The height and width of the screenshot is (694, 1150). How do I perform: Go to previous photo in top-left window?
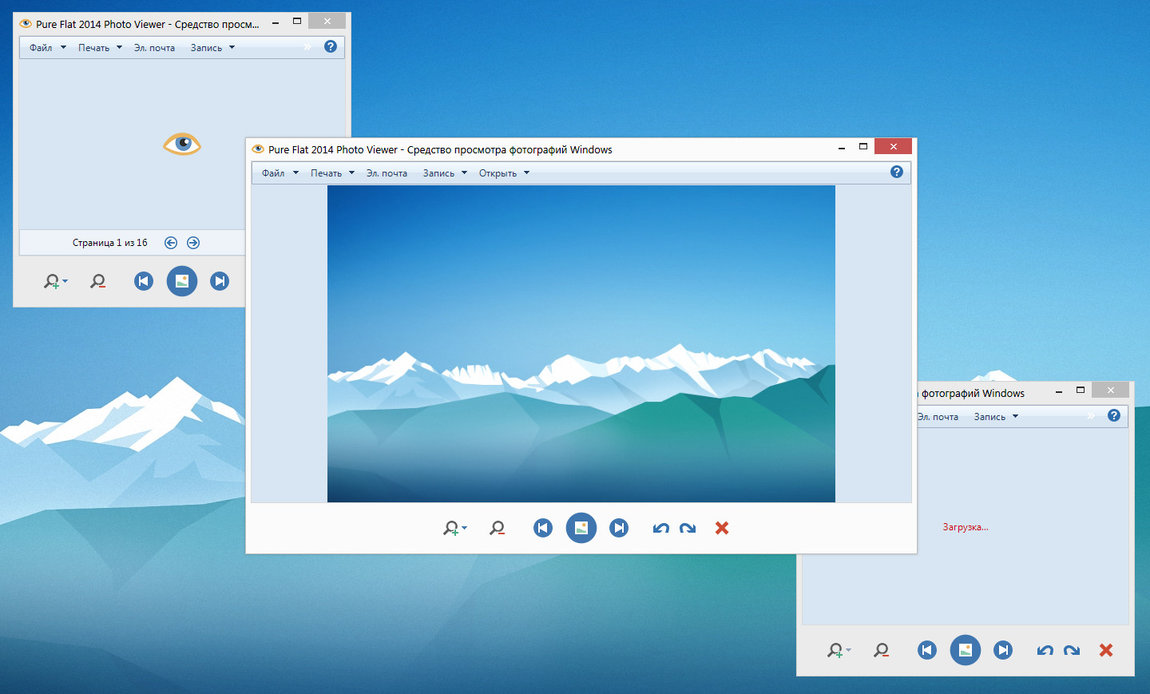(x=144, y=281)
